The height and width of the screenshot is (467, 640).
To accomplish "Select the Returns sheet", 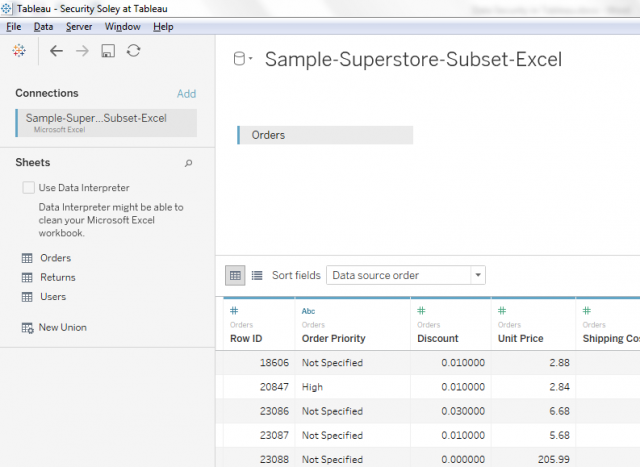I will click(x=58, y=278).
